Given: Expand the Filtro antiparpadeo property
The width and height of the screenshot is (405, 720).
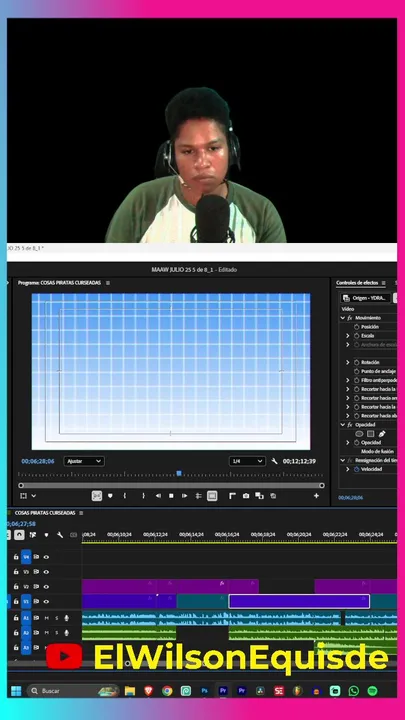Looking at the screenshot, I should (348, 380).
